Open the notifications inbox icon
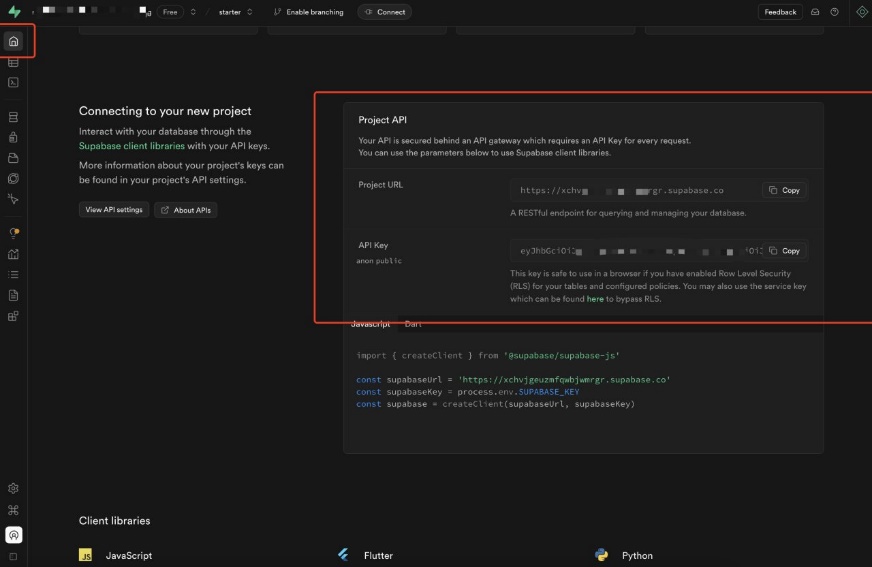Viewport: 872px width, 567px height. [815, 12]
